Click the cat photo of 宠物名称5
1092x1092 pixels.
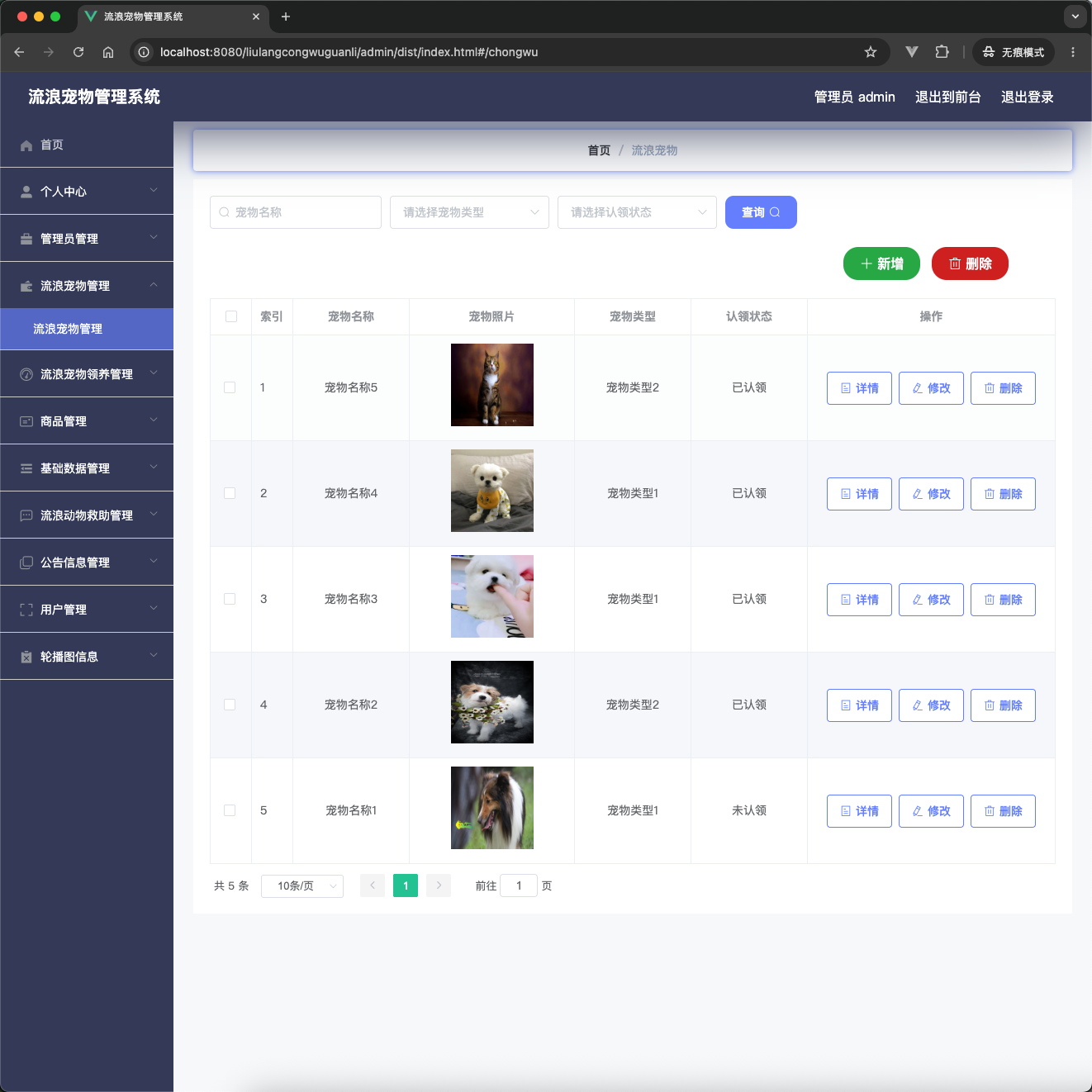[492, 385]
